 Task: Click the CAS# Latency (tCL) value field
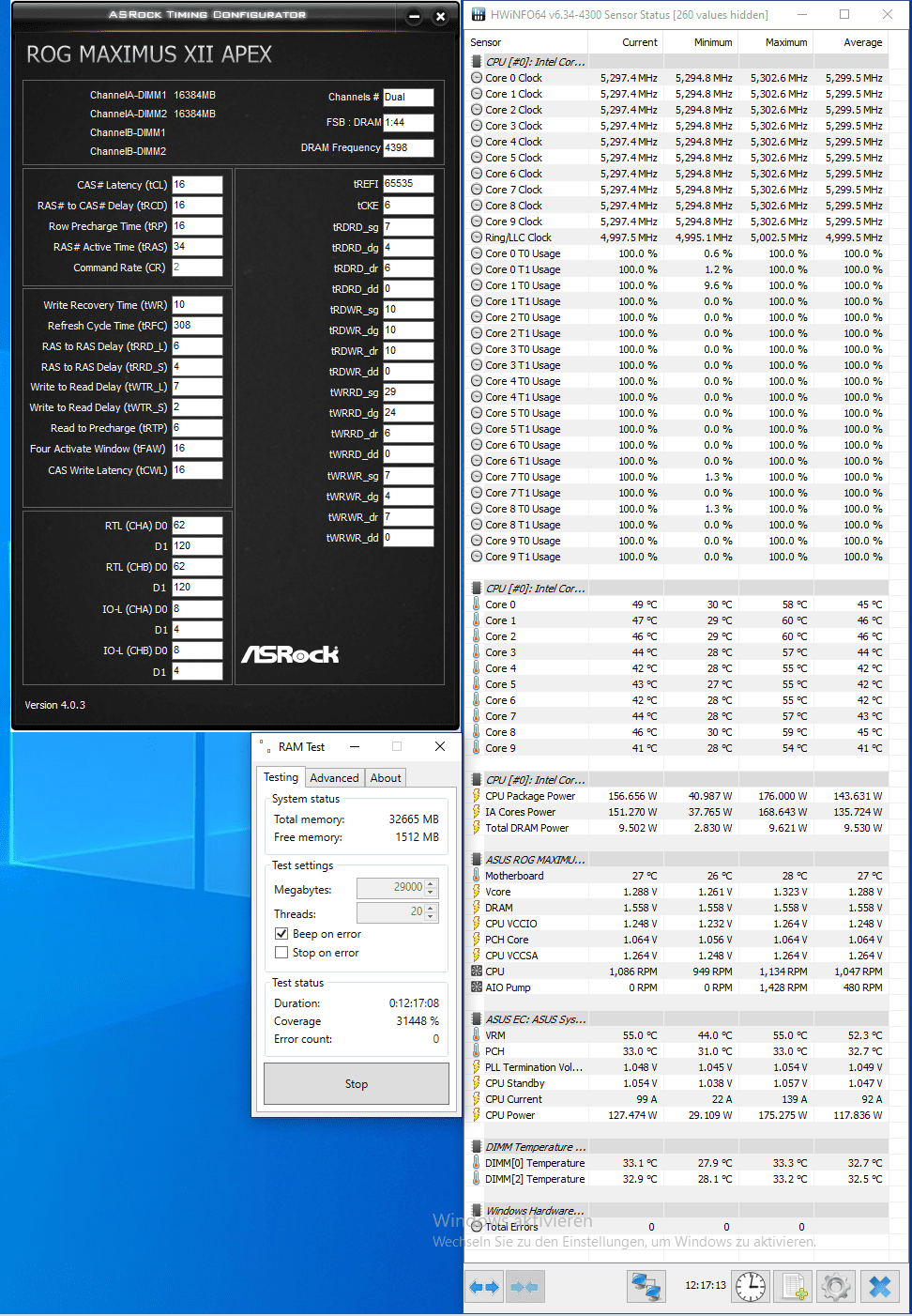click(197, 185)
